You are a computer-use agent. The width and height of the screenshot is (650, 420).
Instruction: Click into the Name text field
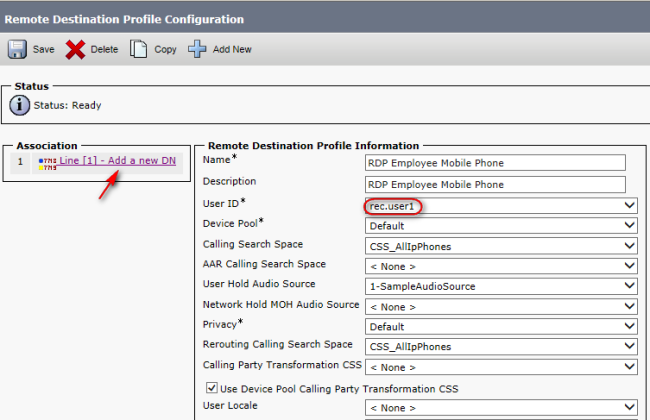click(495, 163)
